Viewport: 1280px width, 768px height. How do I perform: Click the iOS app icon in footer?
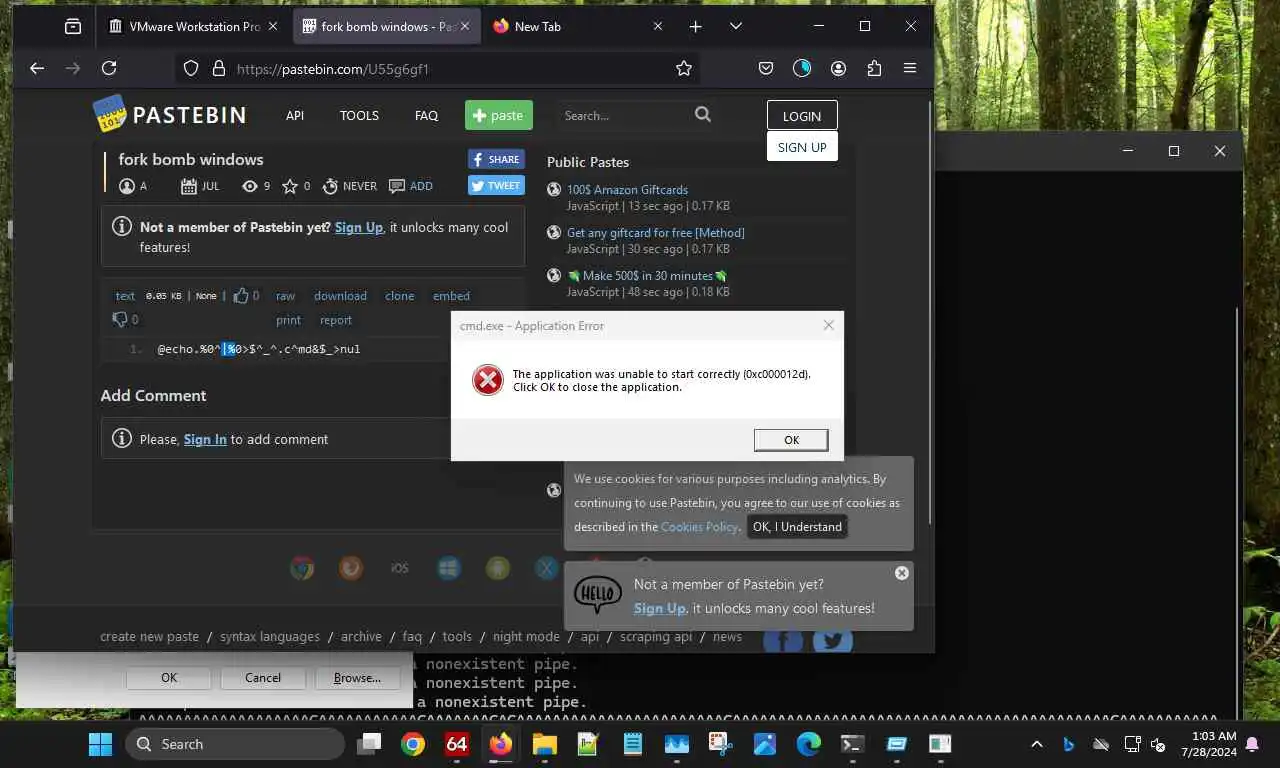coord(400,568)
